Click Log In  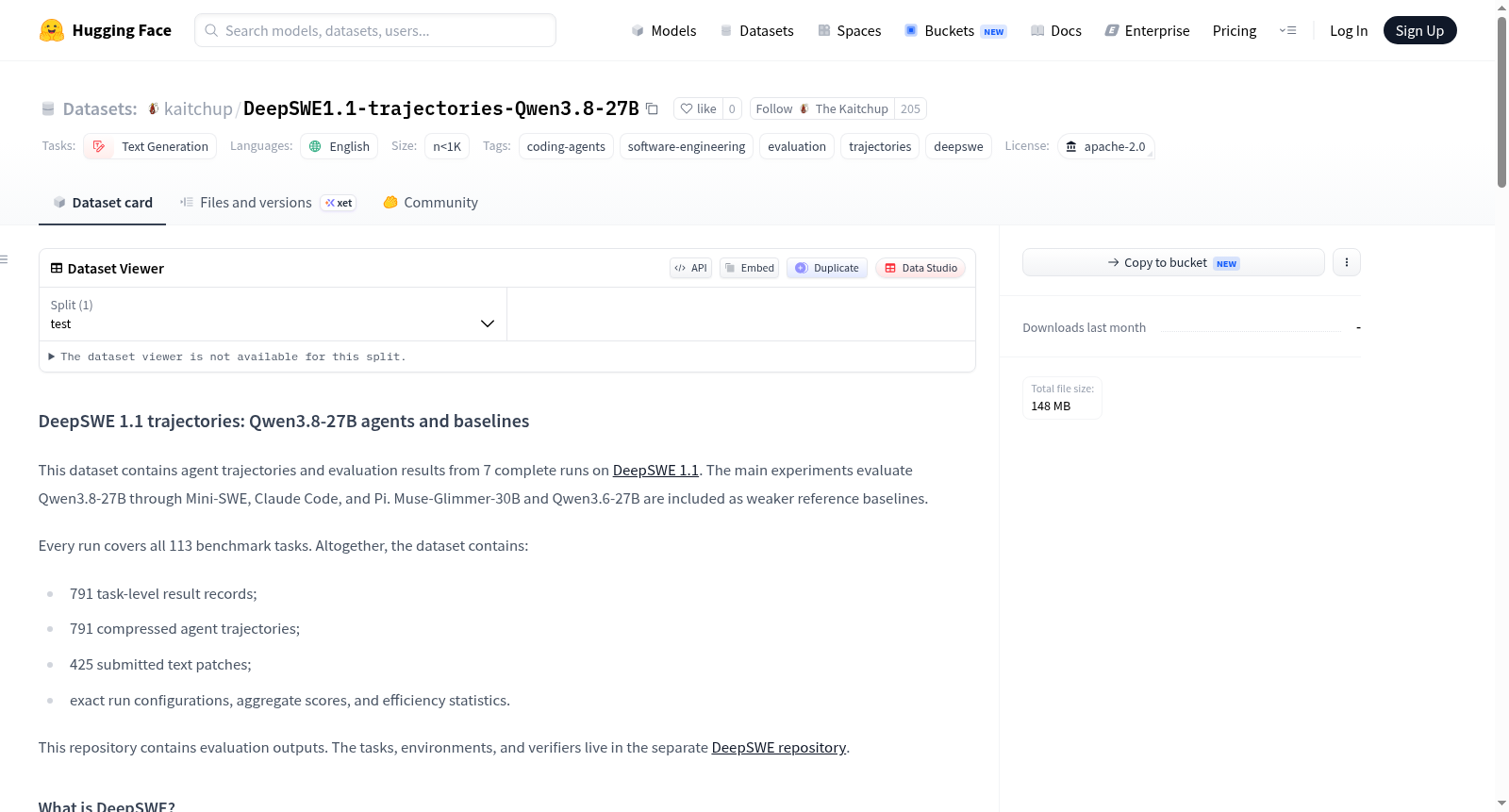pyautogui.click(x=1349, y=30)
